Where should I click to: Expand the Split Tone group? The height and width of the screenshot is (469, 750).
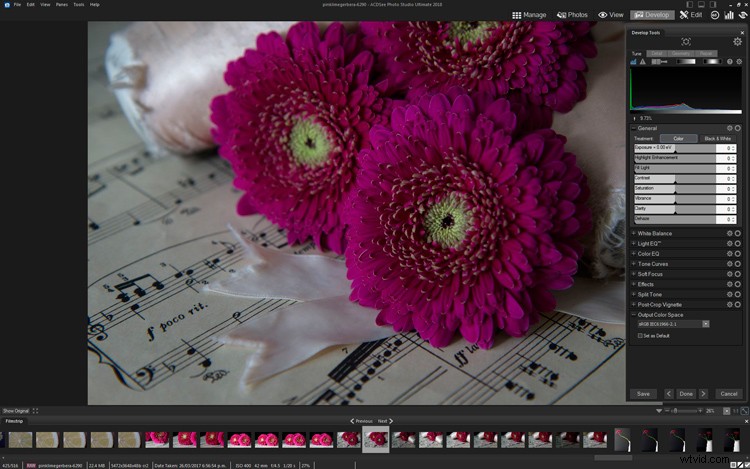(x=634, y=294)
